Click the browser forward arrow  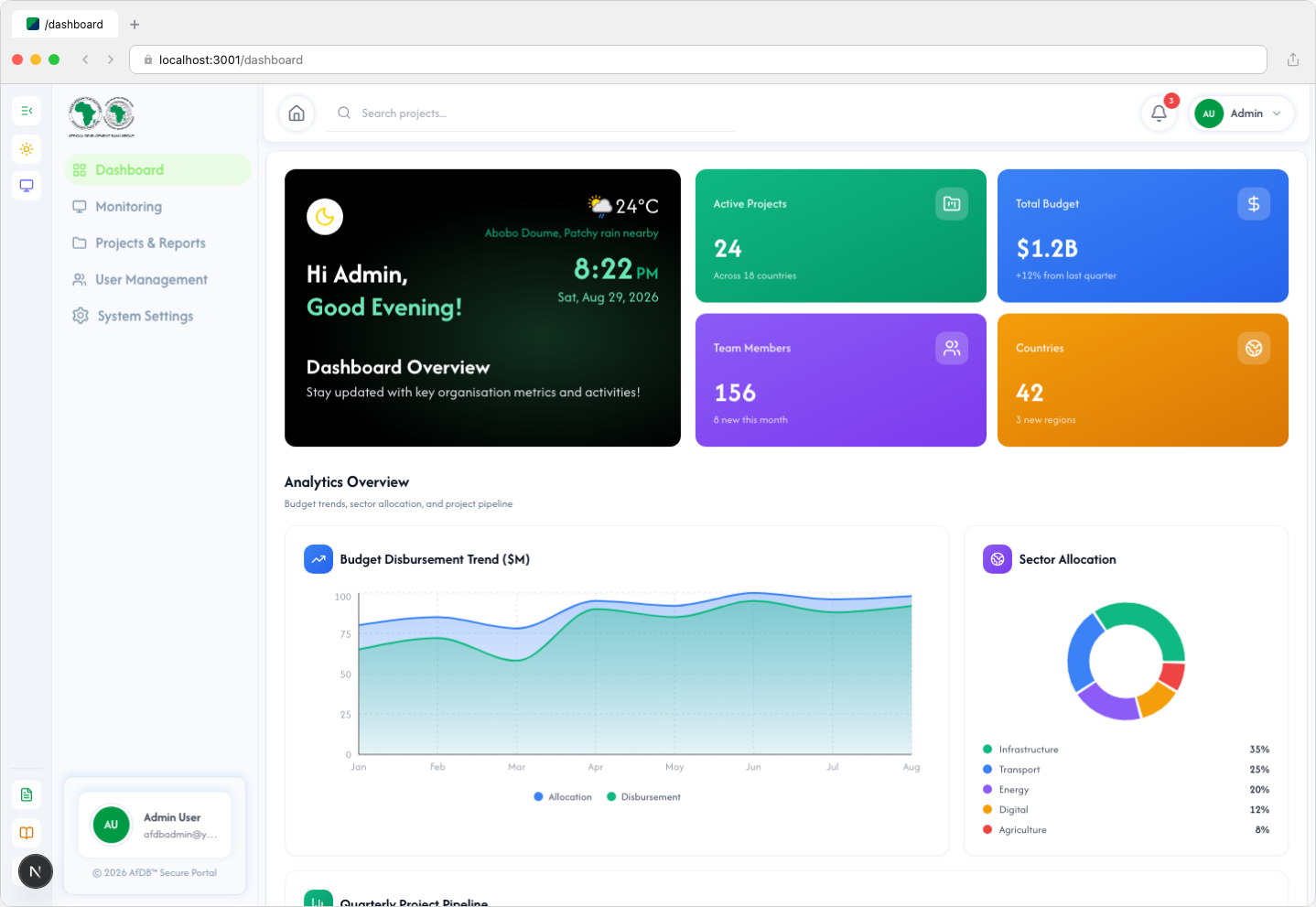111,59
